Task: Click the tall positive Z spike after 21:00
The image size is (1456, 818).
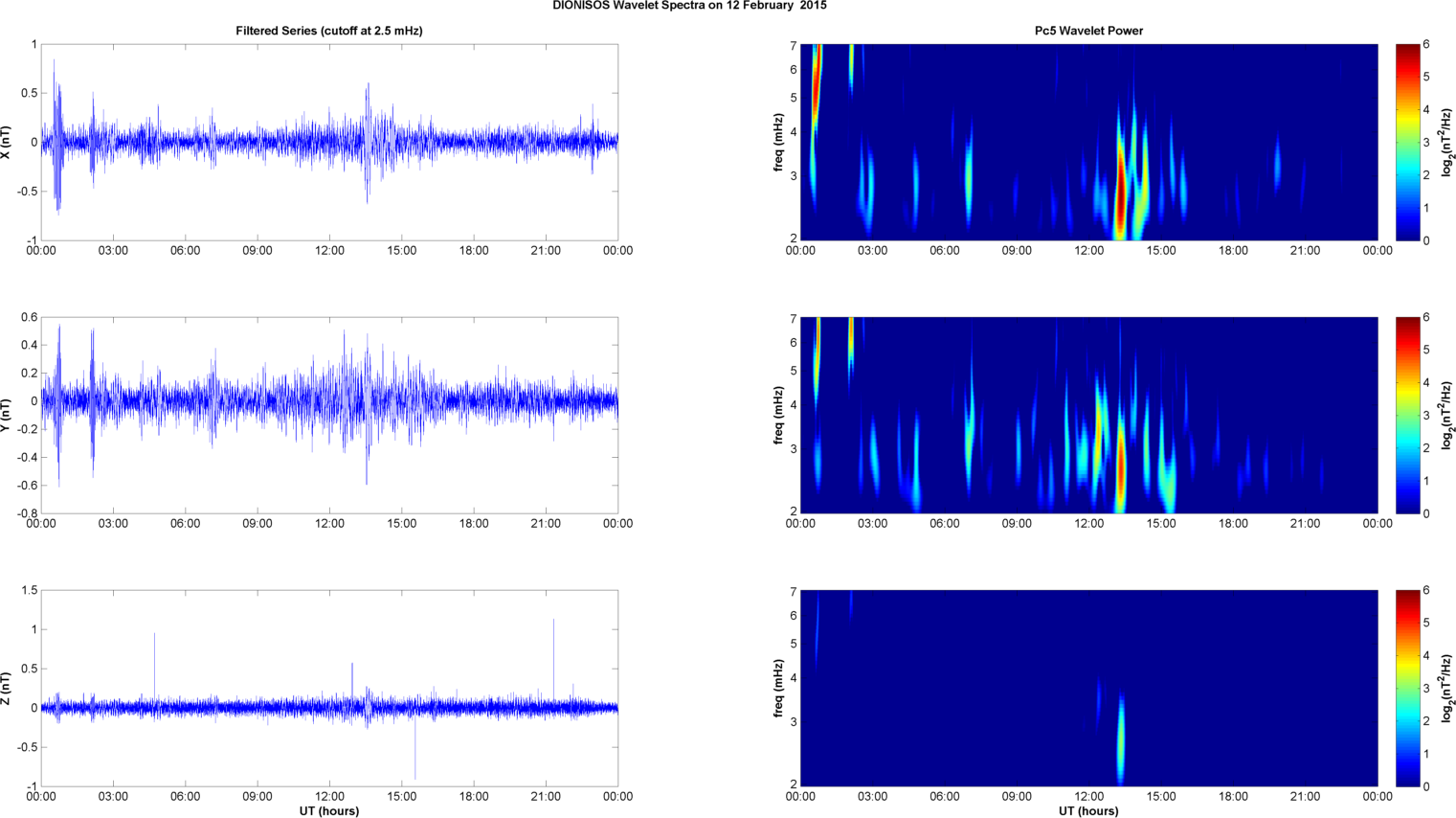Action: 553,659
